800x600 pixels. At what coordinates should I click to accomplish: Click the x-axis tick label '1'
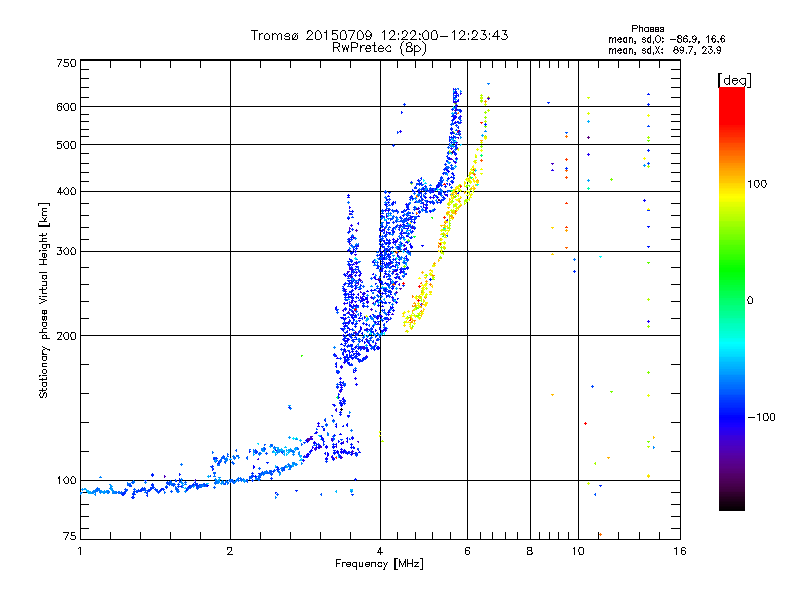click(x=80, y=551)
